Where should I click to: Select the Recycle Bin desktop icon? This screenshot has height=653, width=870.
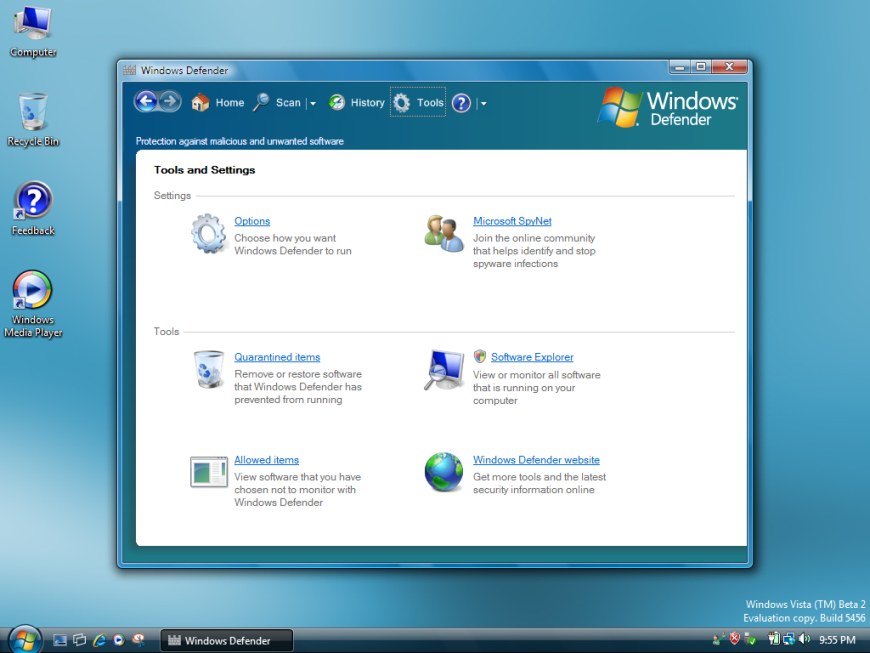coord(33,120)
